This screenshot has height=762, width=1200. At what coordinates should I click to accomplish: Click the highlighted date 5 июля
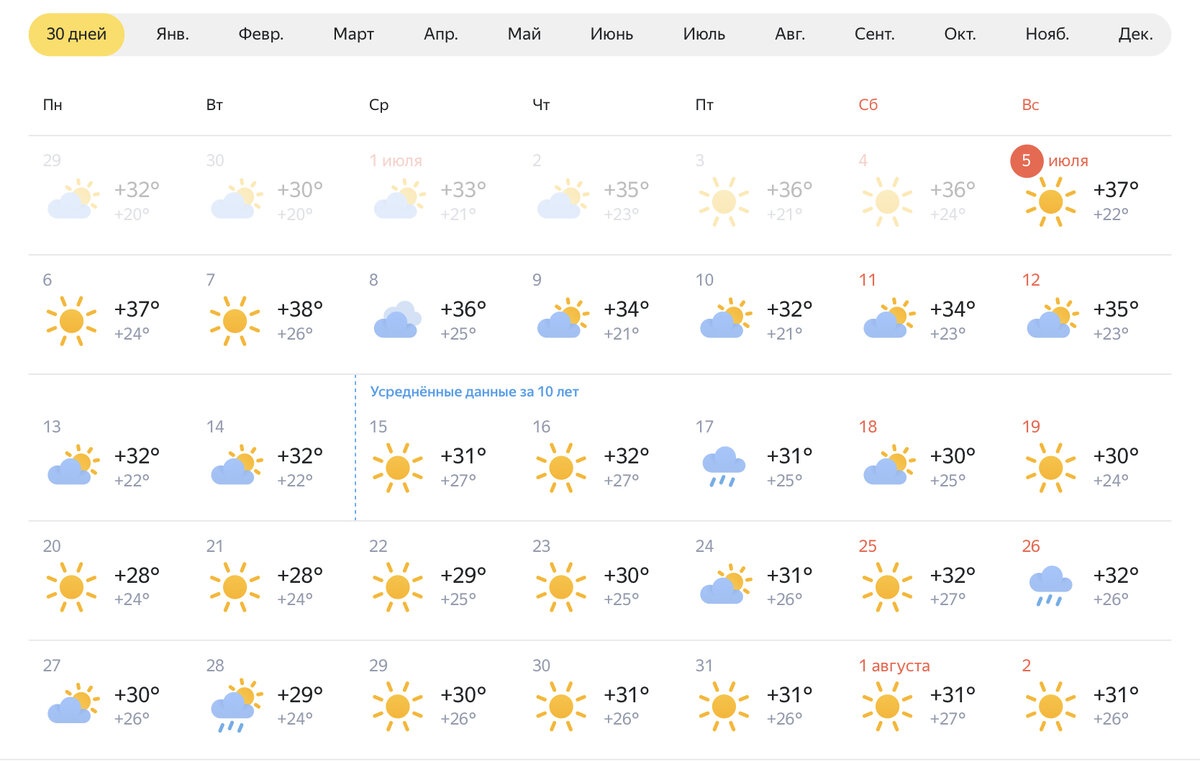pos(1049,161)
